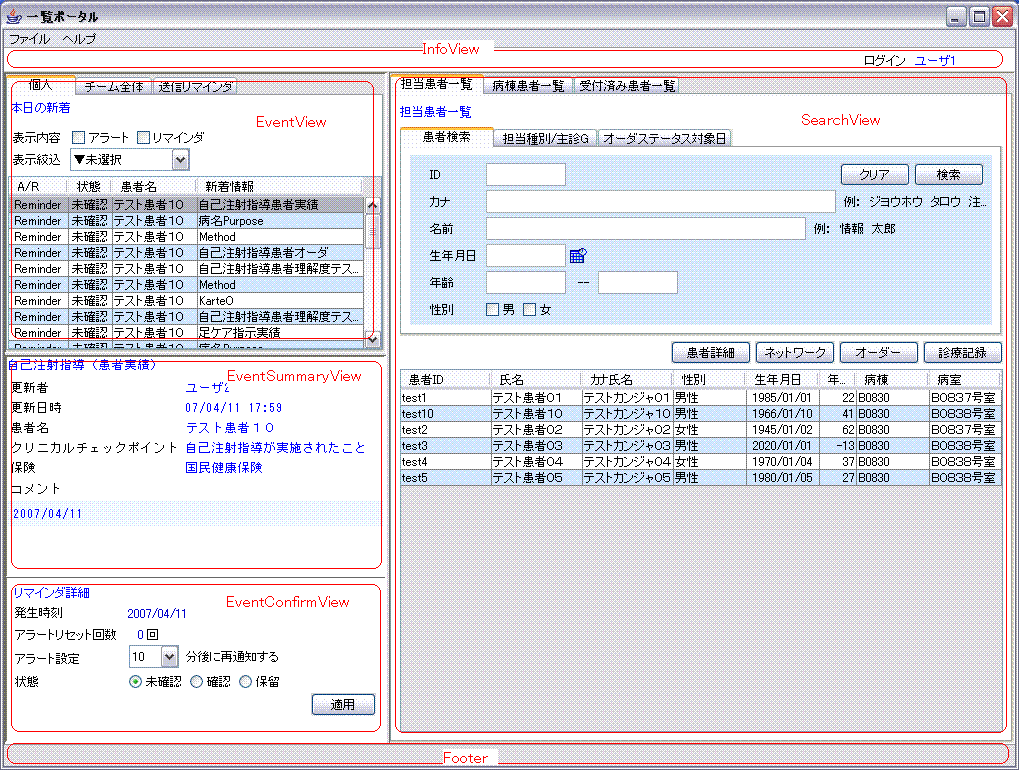Expand the アラート設定 minutes dropdown

169,657
